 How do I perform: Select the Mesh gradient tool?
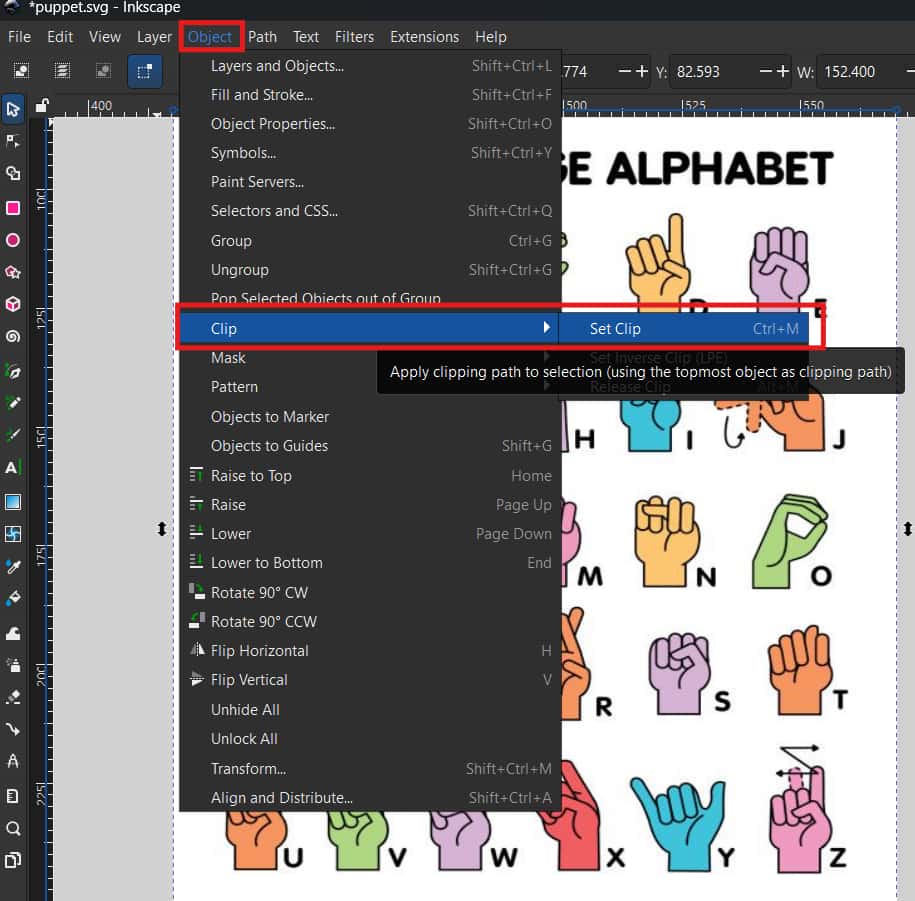(13, 533)
